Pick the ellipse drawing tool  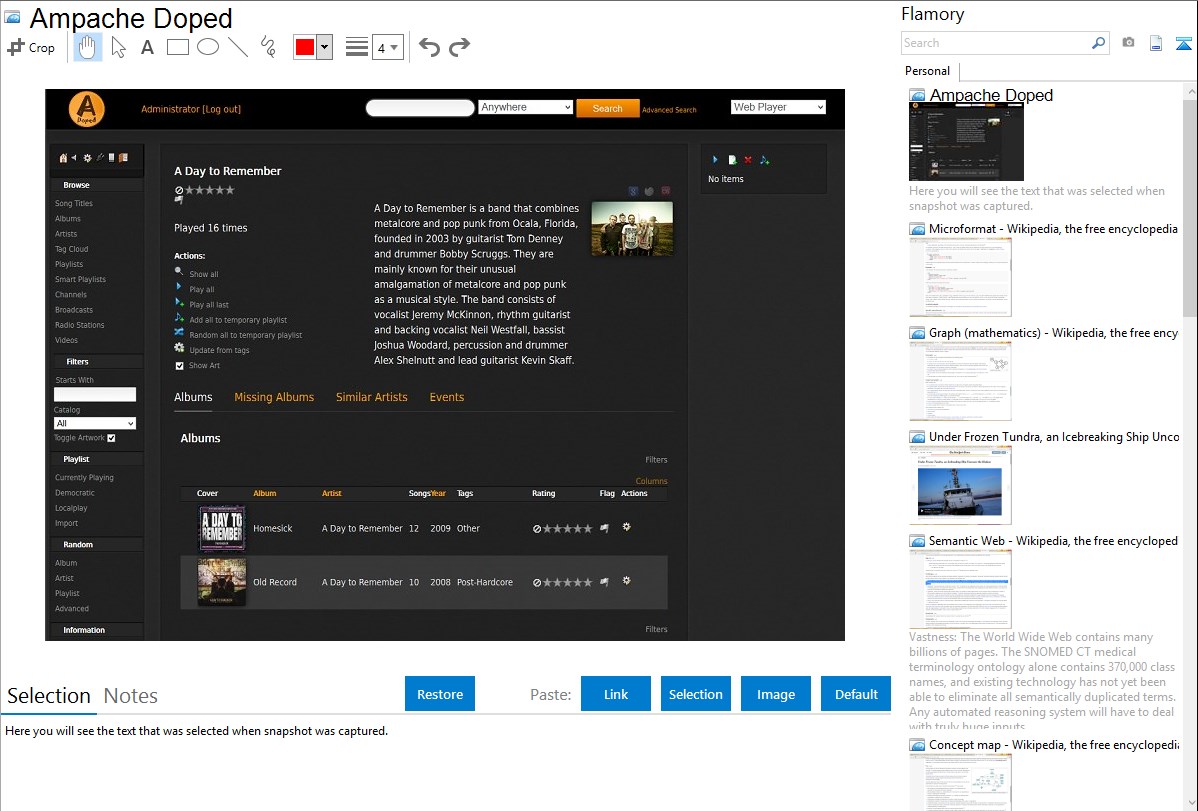208,47
